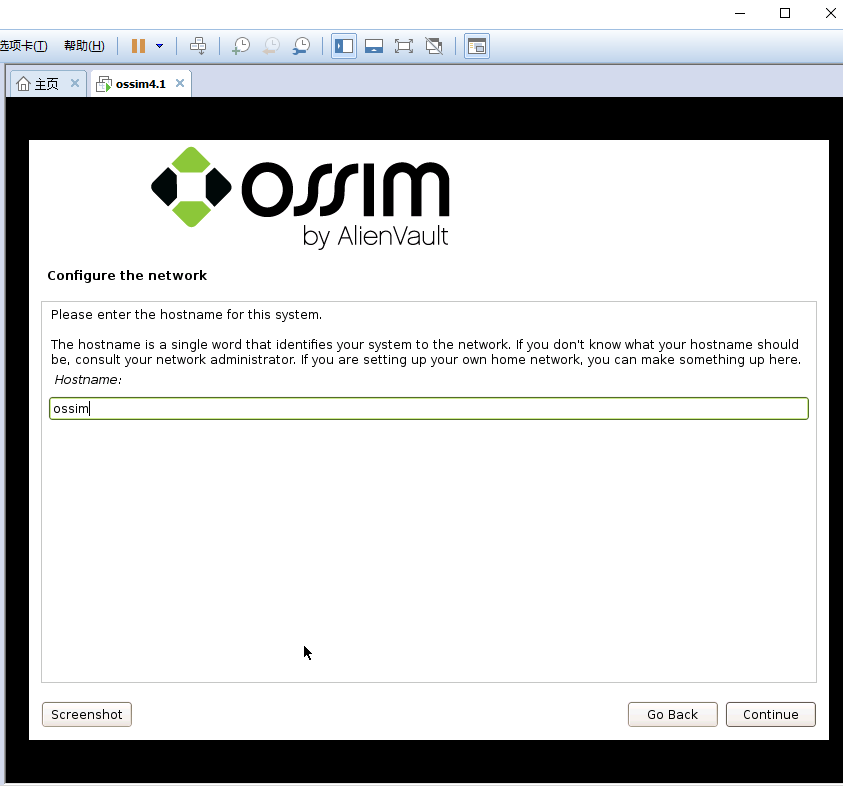Open the 选项卡(T) menu
This screenshot has width=843, height=786.
coord(24,46)
